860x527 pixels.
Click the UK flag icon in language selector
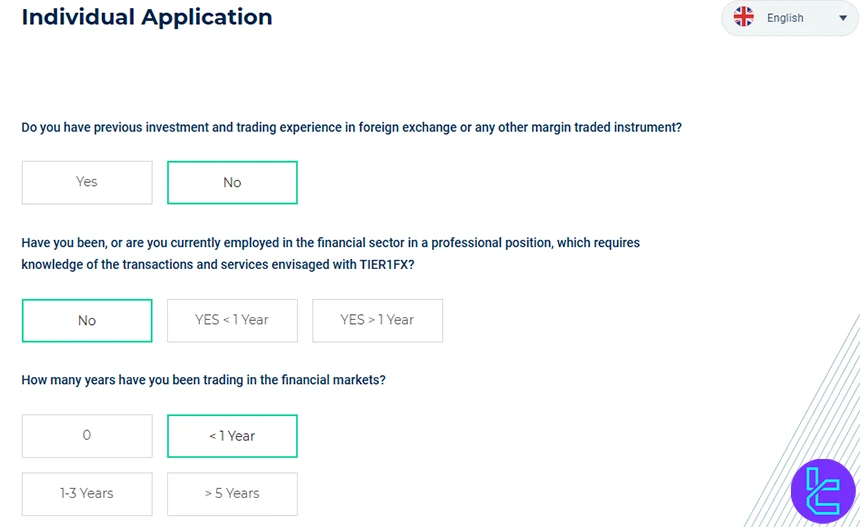point(744,17)
